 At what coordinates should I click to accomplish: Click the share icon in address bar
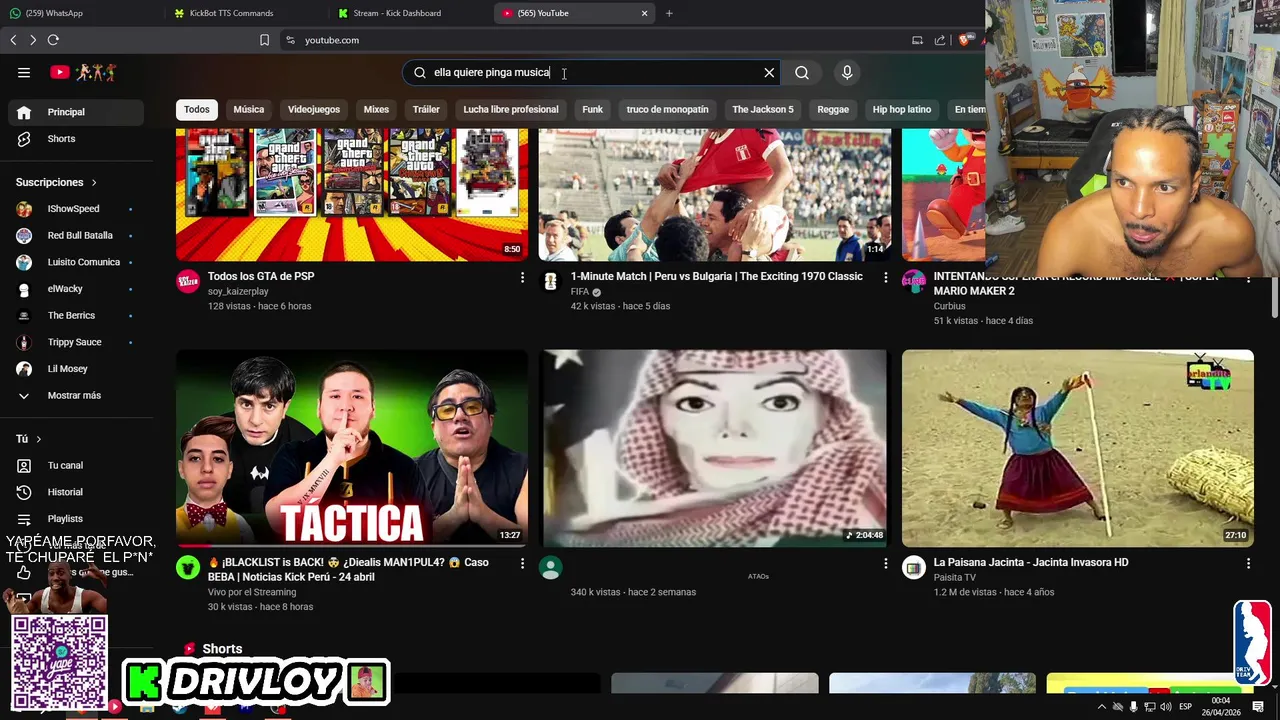[940, 40]
